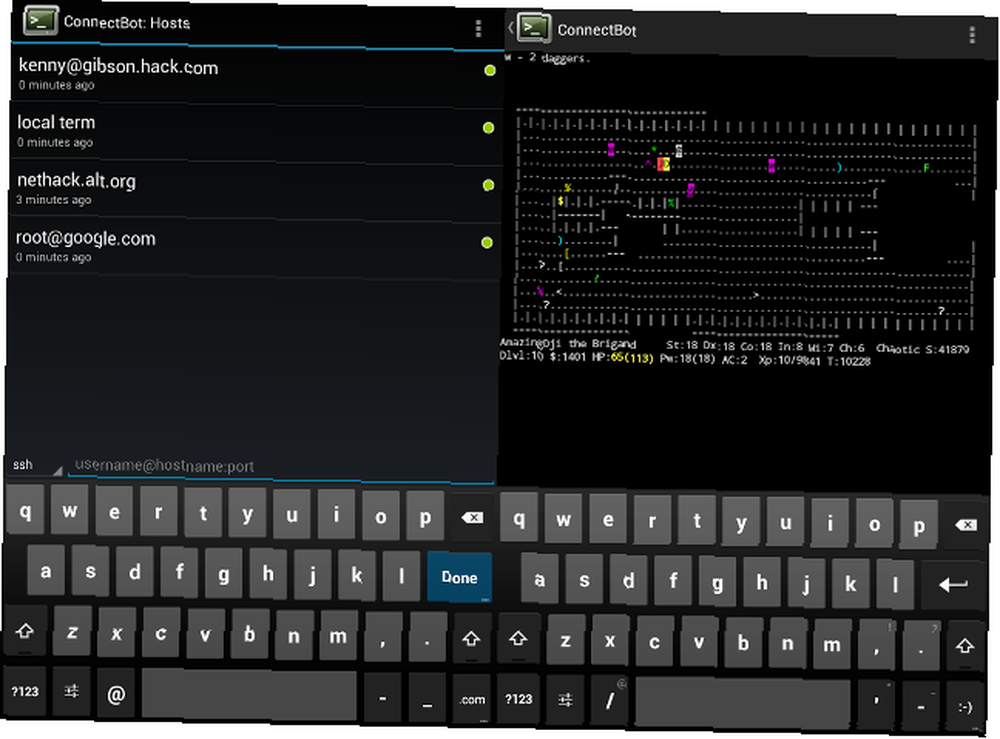
Task: Tap the .com key on left keyboard
Action: click(471, 700)
